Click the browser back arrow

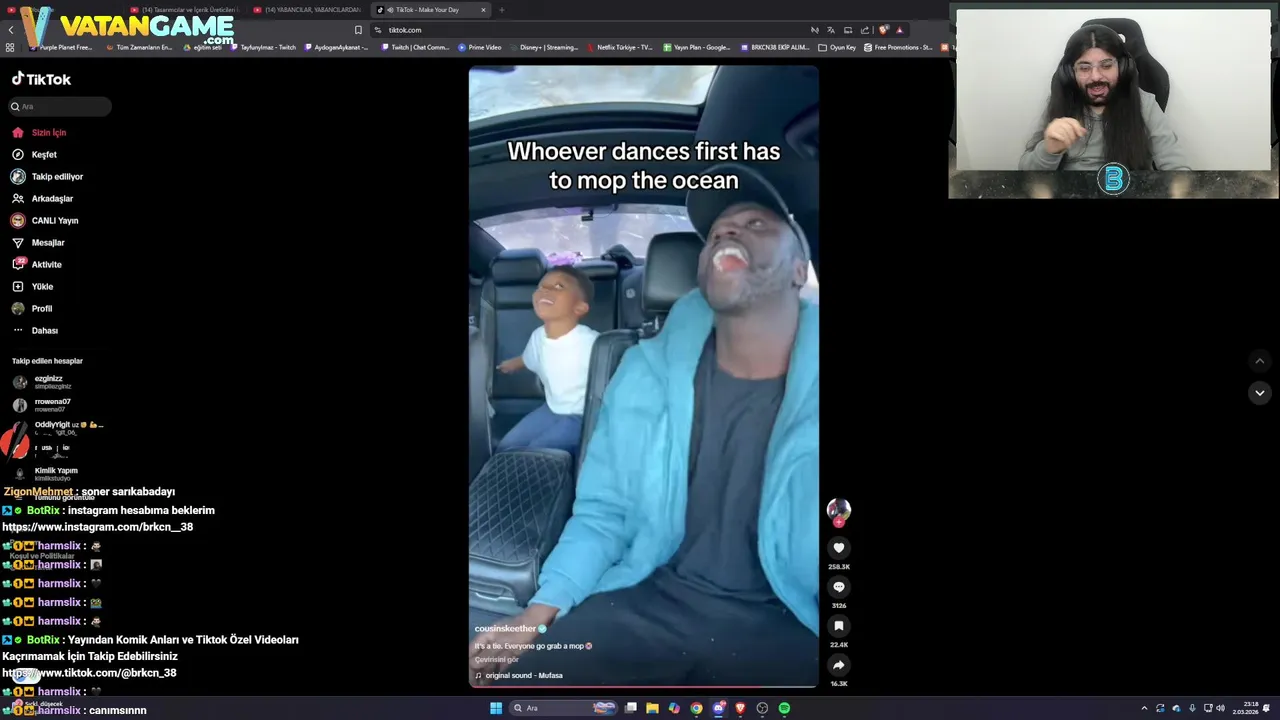point(11,30)
